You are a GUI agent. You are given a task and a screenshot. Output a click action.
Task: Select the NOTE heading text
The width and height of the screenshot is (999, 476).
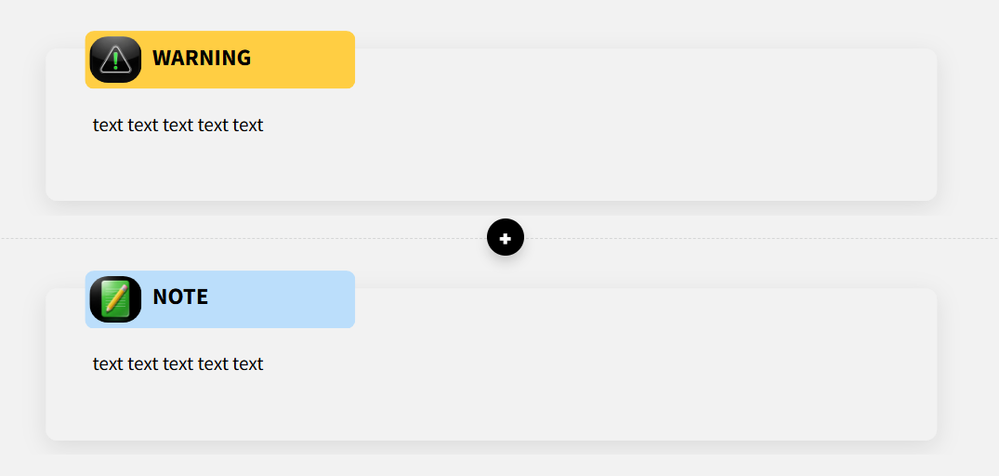[x=180, y=297]
